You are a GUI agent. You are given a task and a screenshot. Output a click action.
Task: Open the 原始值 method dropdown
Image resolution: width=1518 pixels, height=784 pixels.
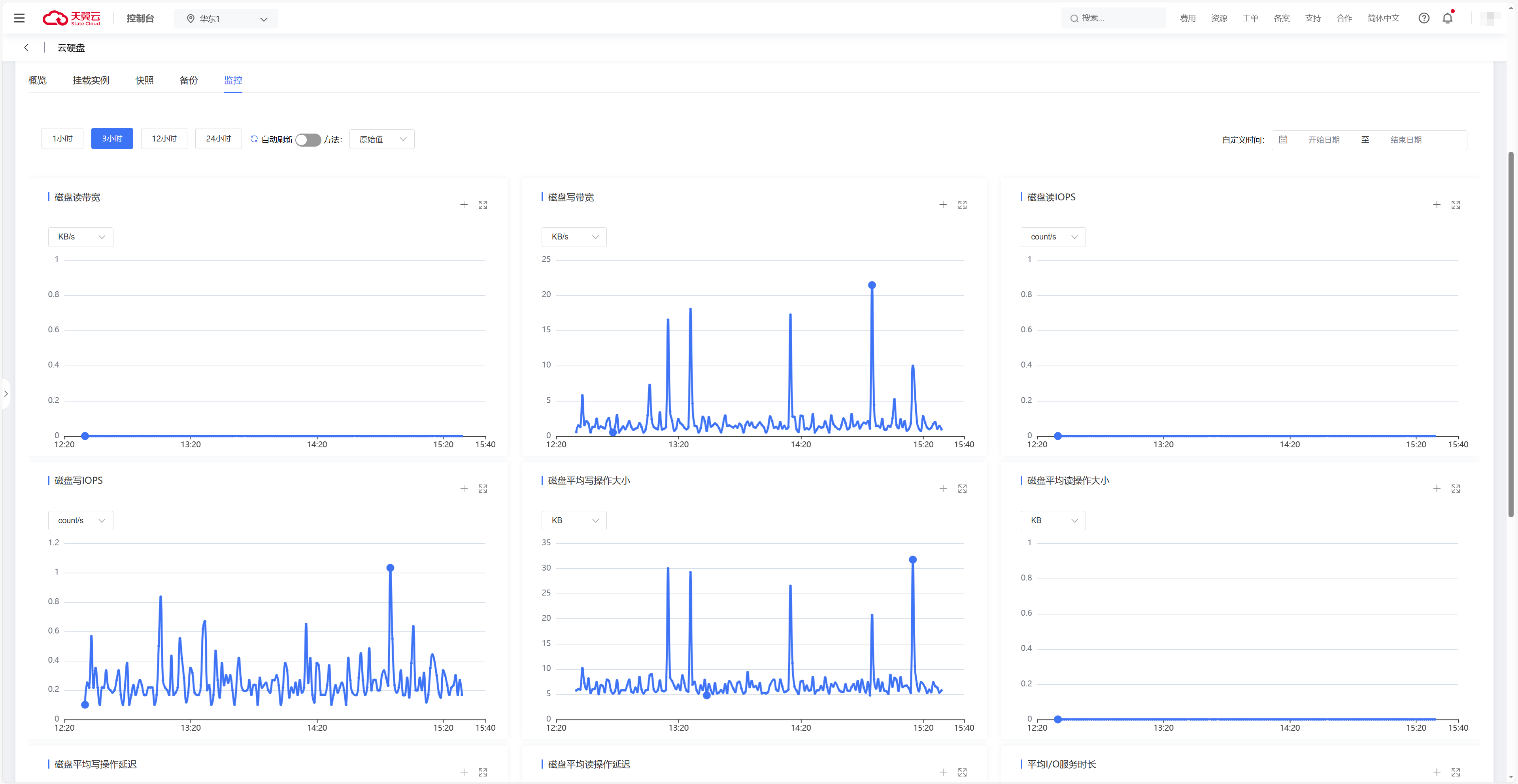click(382, 139)
